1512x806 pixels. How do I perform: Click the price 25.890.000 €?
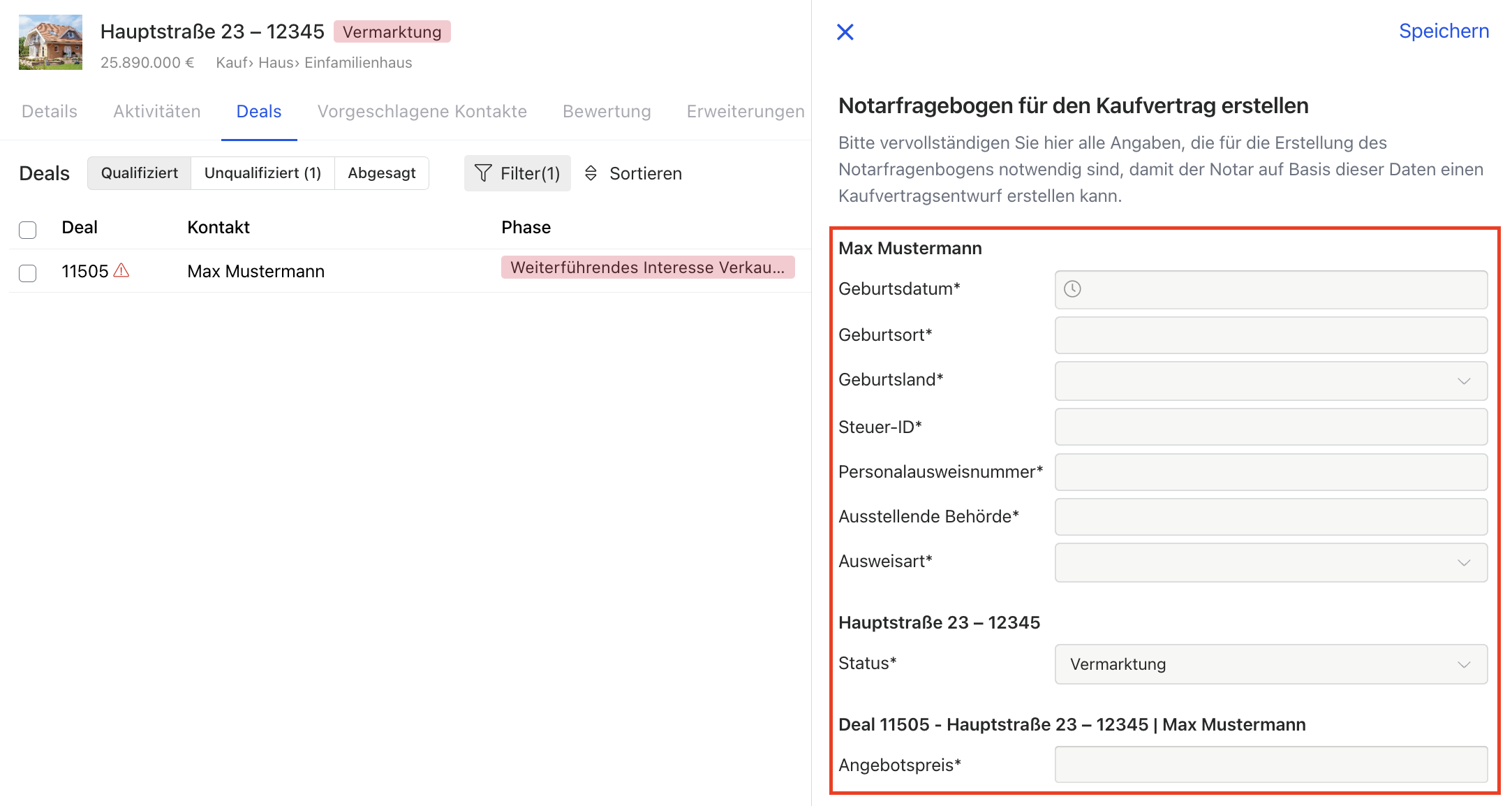point(147,63)
